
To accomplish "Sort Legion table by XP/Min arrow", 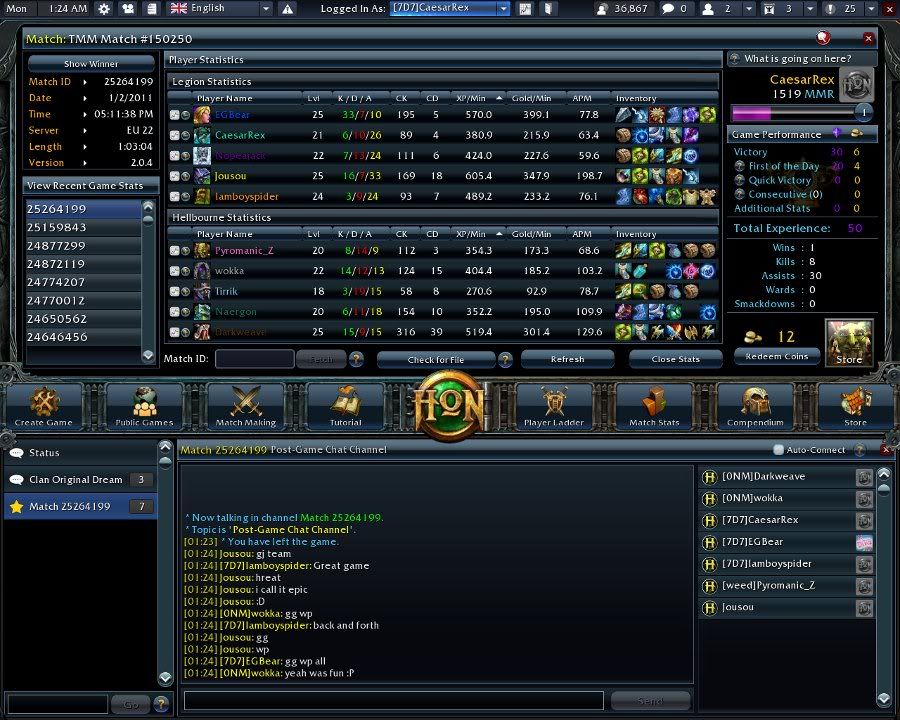I will (x=499, y=98).
